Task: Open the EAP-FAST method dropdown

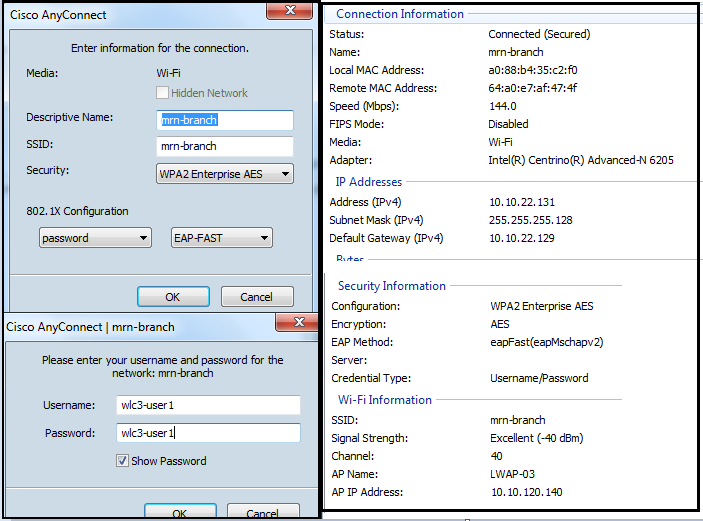Action: click(222, 238)
